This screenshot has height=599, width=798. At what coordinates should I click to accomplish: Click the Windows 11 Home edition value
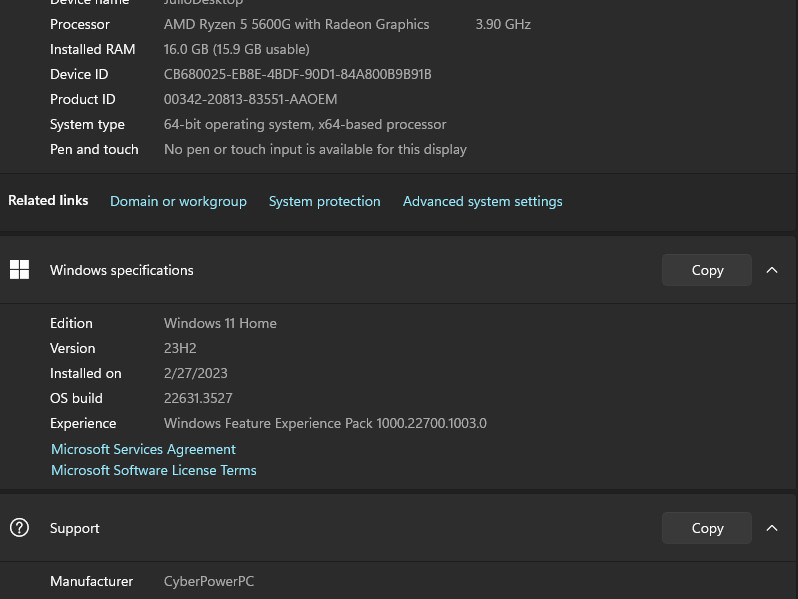(x=220, y=323)
